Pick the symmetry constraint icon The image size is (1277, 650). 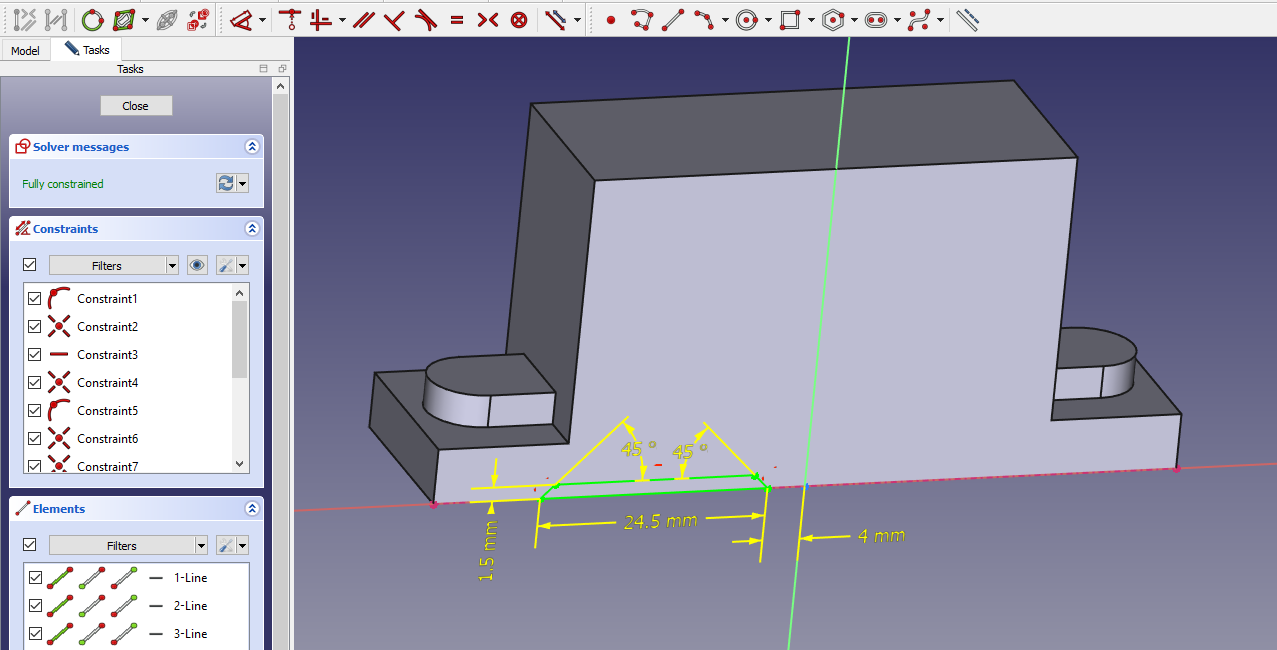click(x=488, y=19)
